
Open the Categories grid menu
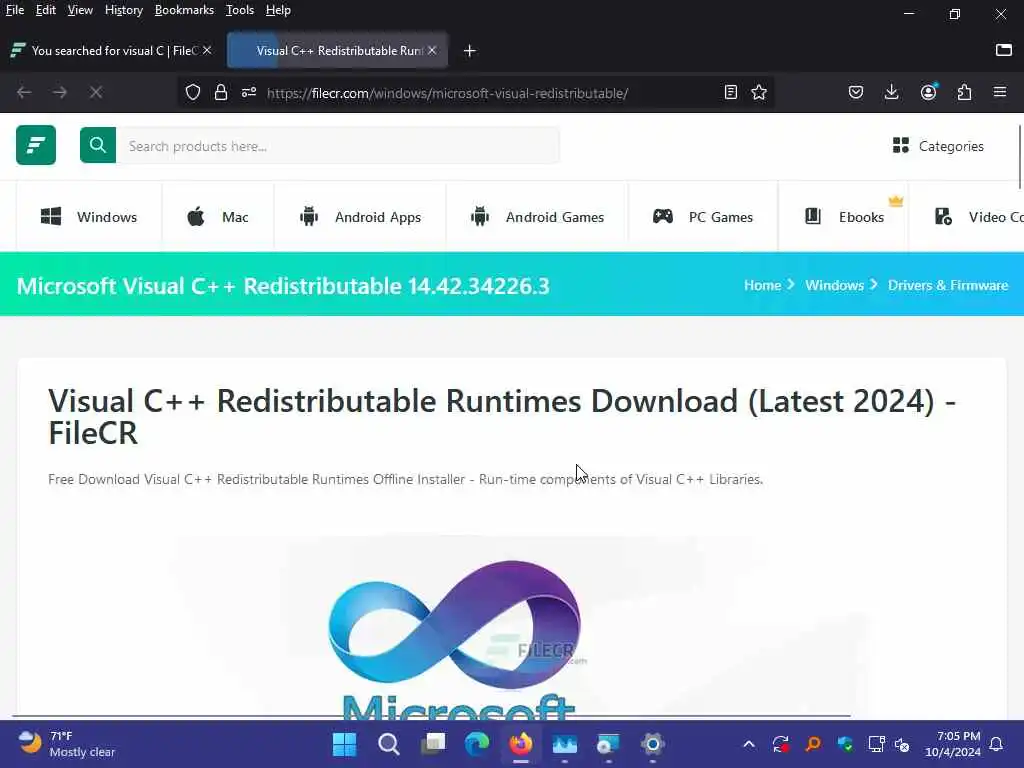[938, 146]
